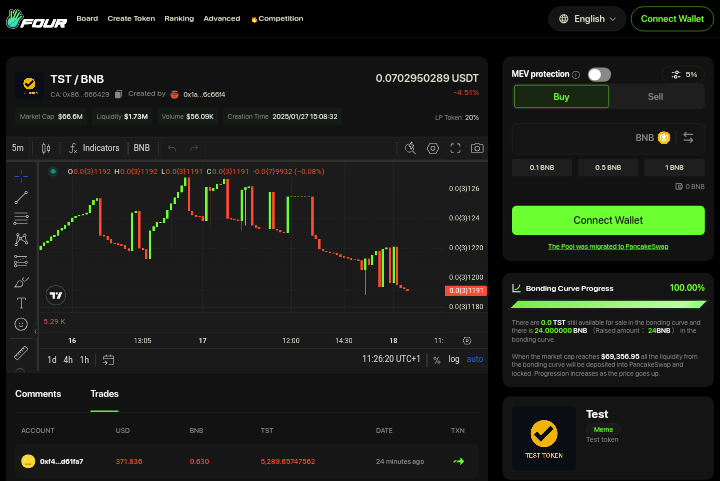
Task: Open the migrated to PancakeSwap link
Action: click(x=608, y=246)
